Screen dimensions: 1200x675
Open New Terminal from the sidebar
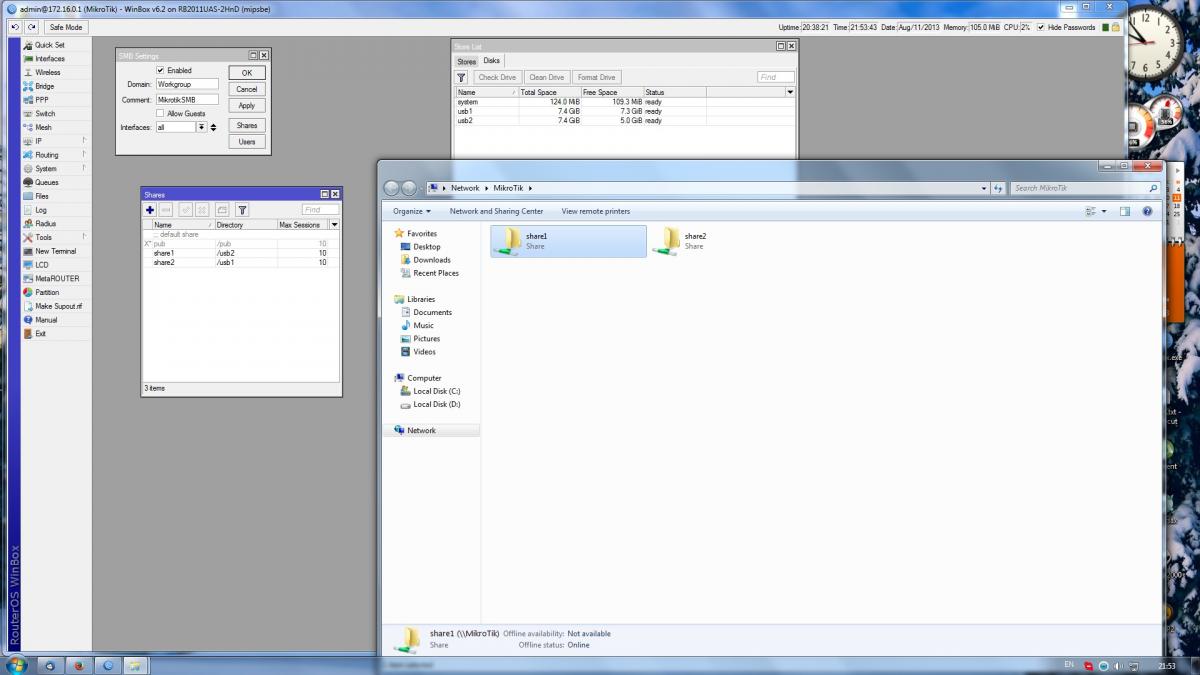point(55,251)
